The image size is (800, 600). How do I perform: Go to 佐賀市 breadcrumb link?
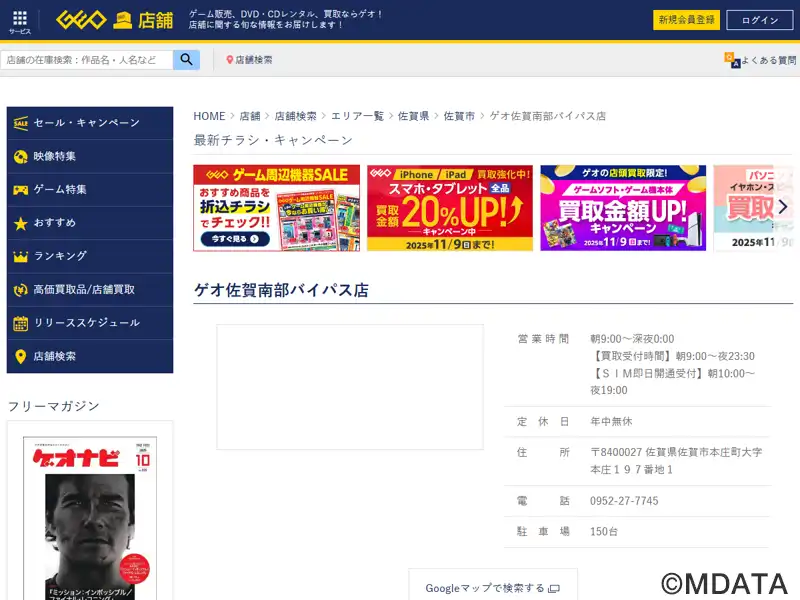click(x=459, y=116)
